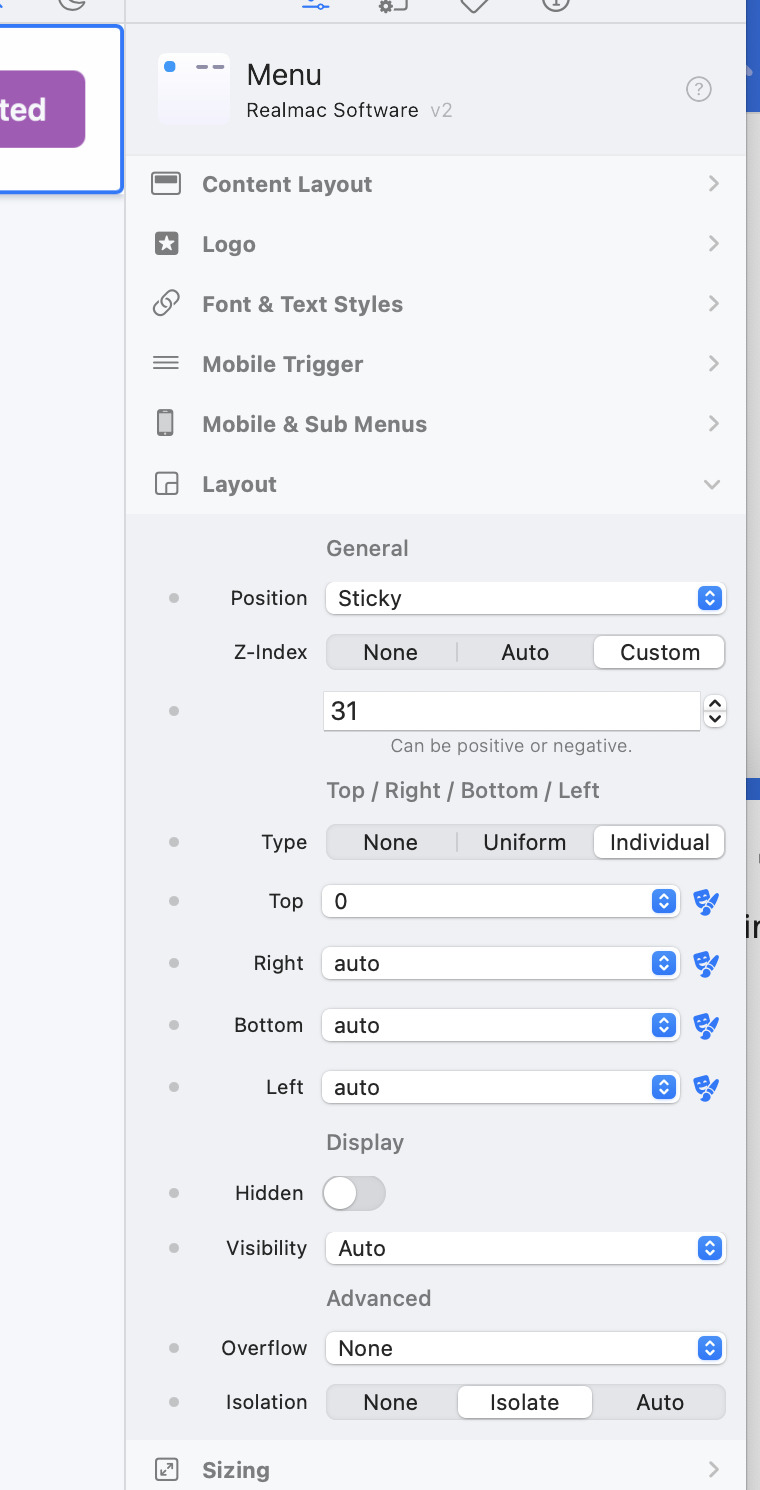Screen dimensions: 760x1490
Task: Click the Z-Index value field showing 31
Action: pyautogui.click(x=511, y=711)
